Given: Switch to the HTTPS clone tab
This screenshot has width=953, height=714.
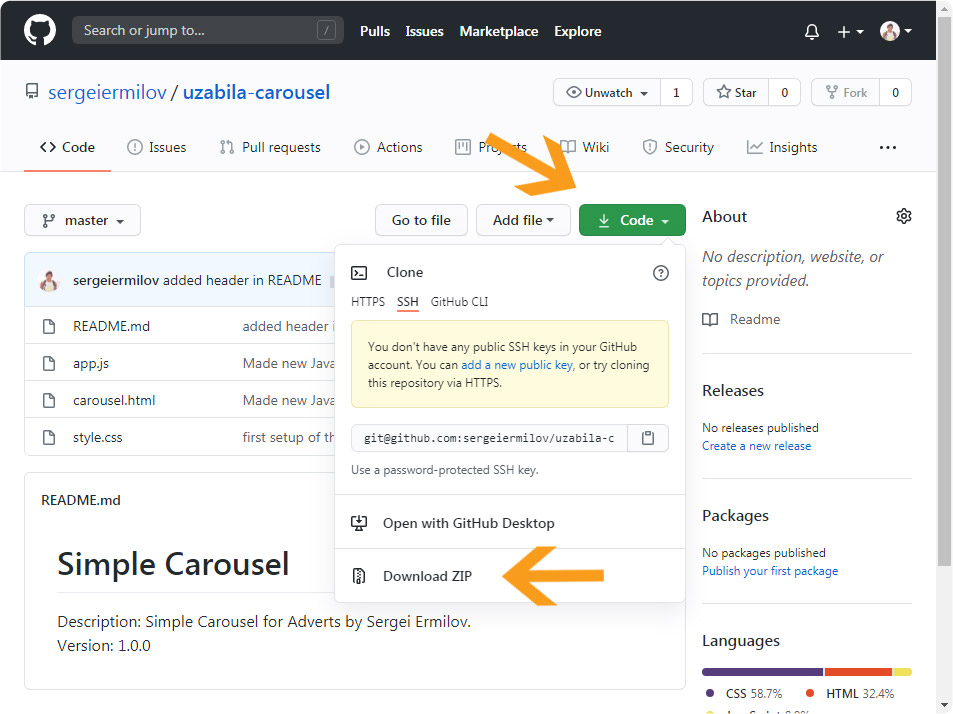Looking at the screenshot, I should pyautogui.click(x=367, y=302).
